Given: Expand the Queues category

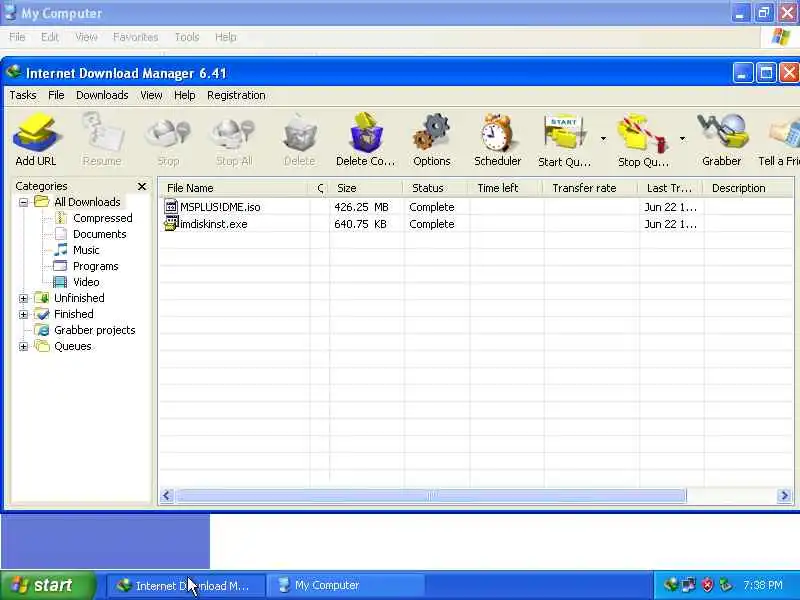Looking at the screenshot, I should pos(23,347).
